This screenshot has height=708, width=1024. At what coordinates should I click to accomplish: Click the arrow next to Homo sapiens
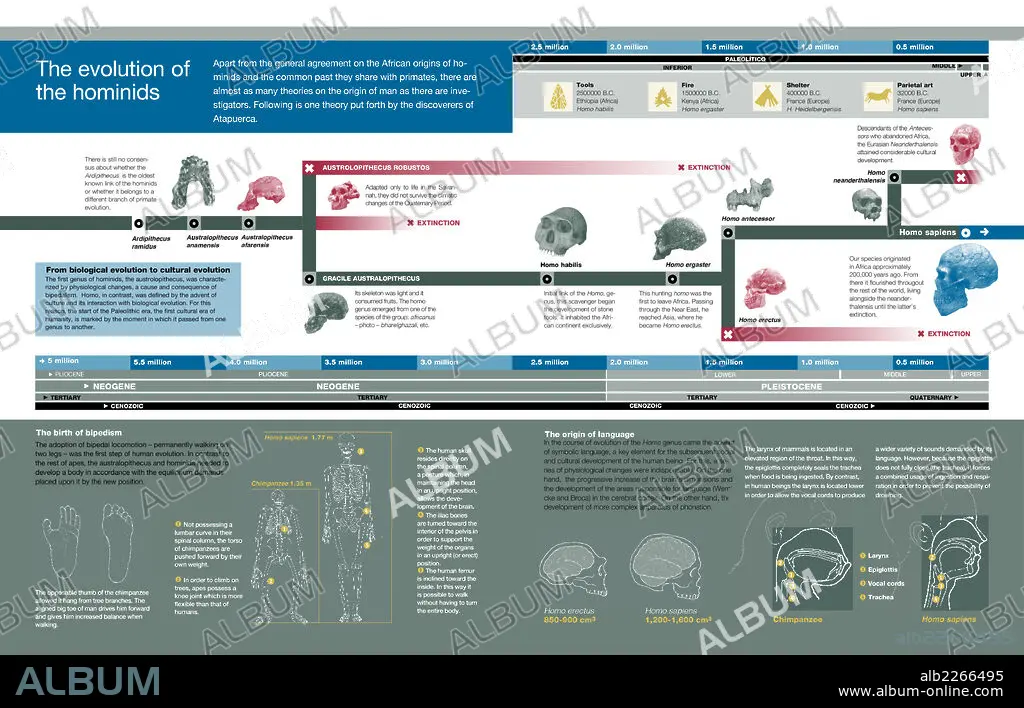click(x=984, y=232)
